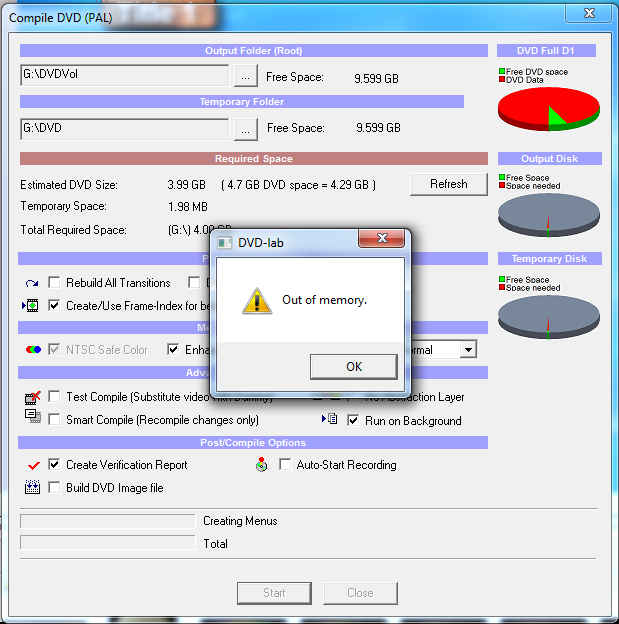
Task: Enable Smart Compile checkbox
Action: point(54,419)
